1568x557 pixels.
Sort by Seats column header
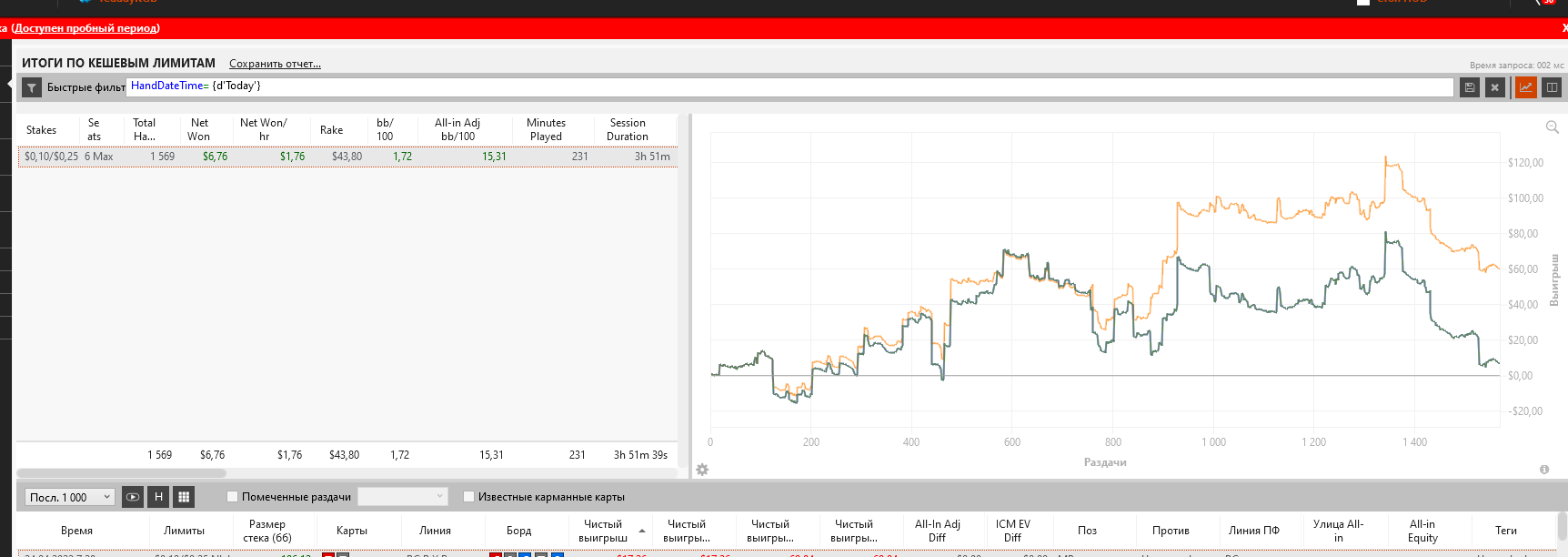[95, 129]
